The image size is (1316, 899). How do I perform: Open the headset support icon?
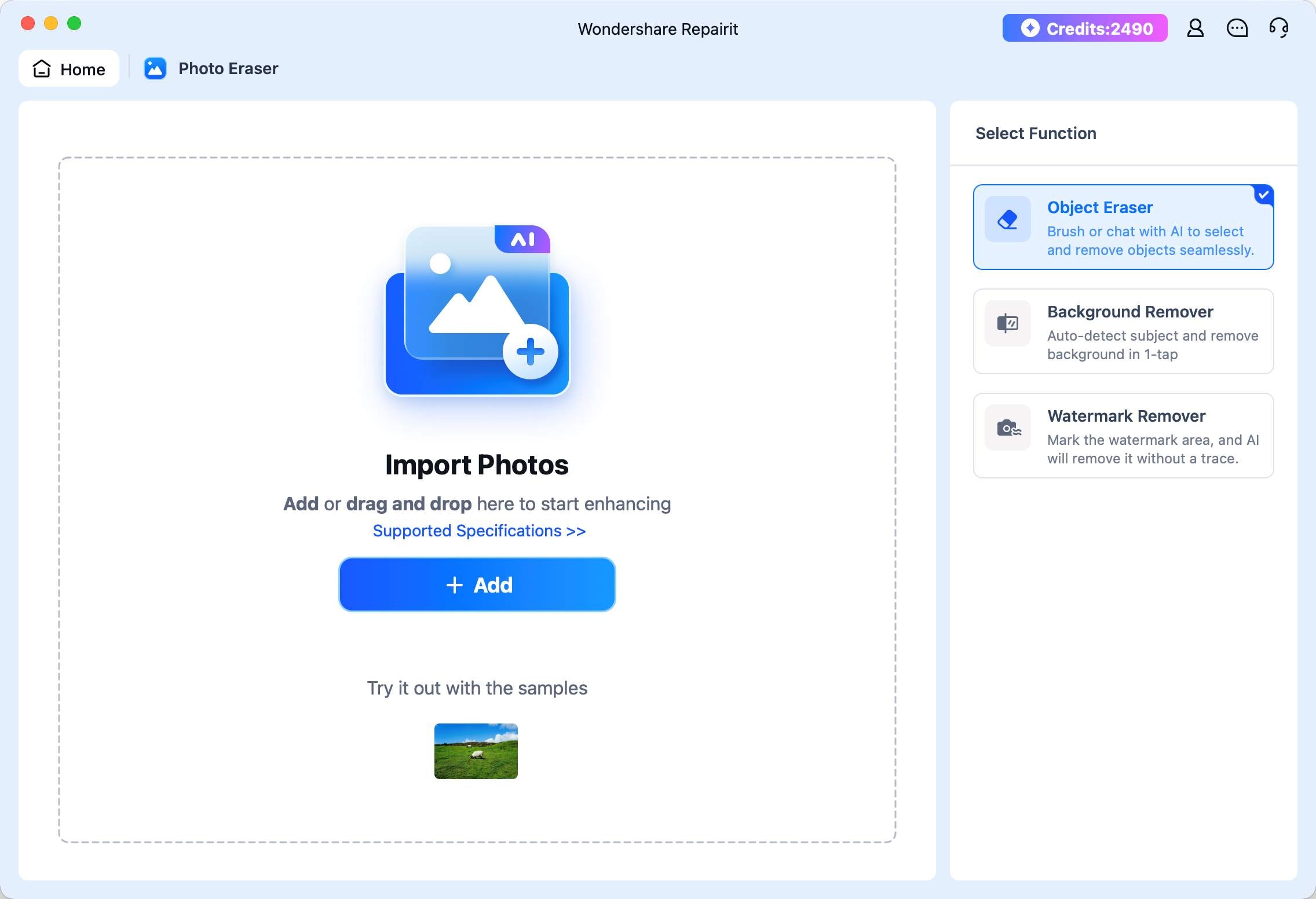tap(1278, 28)
